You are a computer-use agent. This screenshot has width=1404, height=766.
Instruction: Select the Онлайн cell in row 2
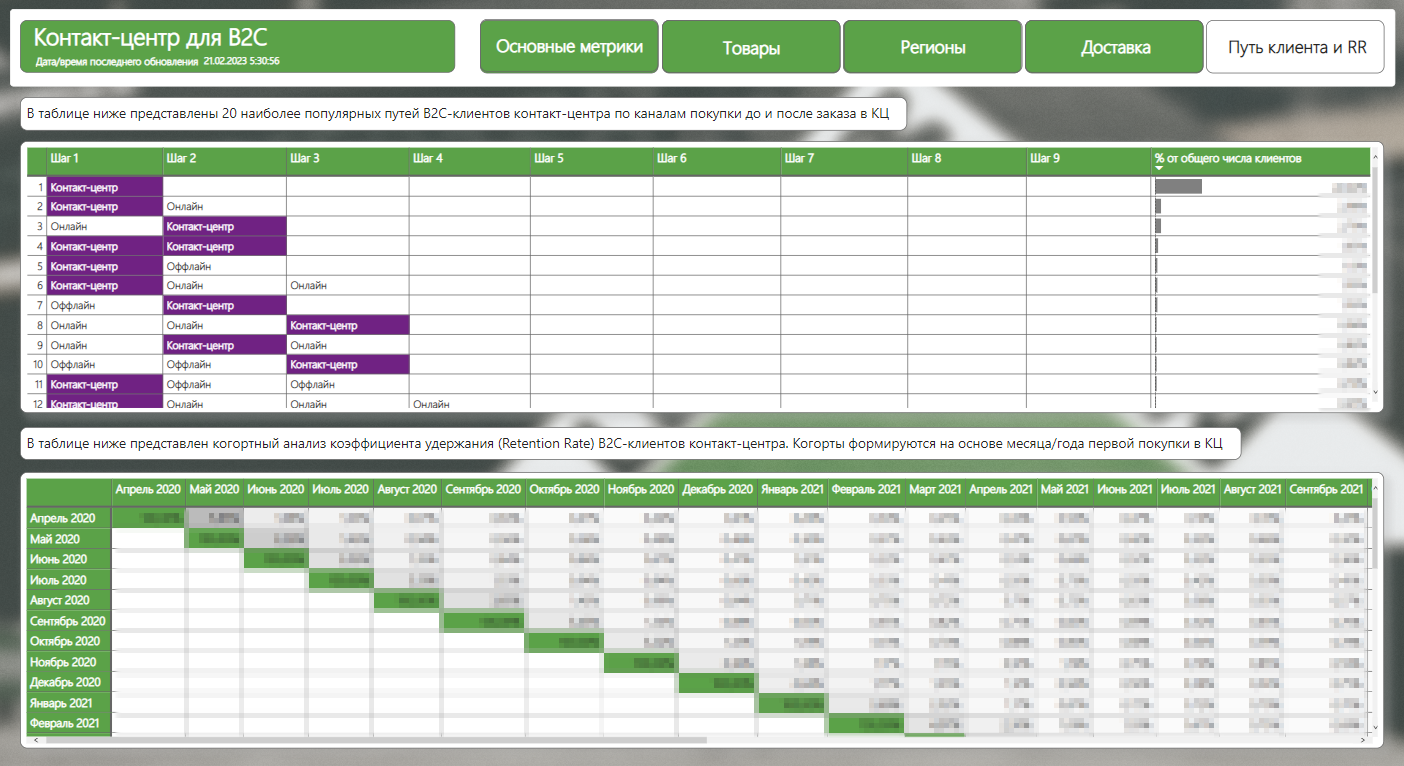point(224,206)
